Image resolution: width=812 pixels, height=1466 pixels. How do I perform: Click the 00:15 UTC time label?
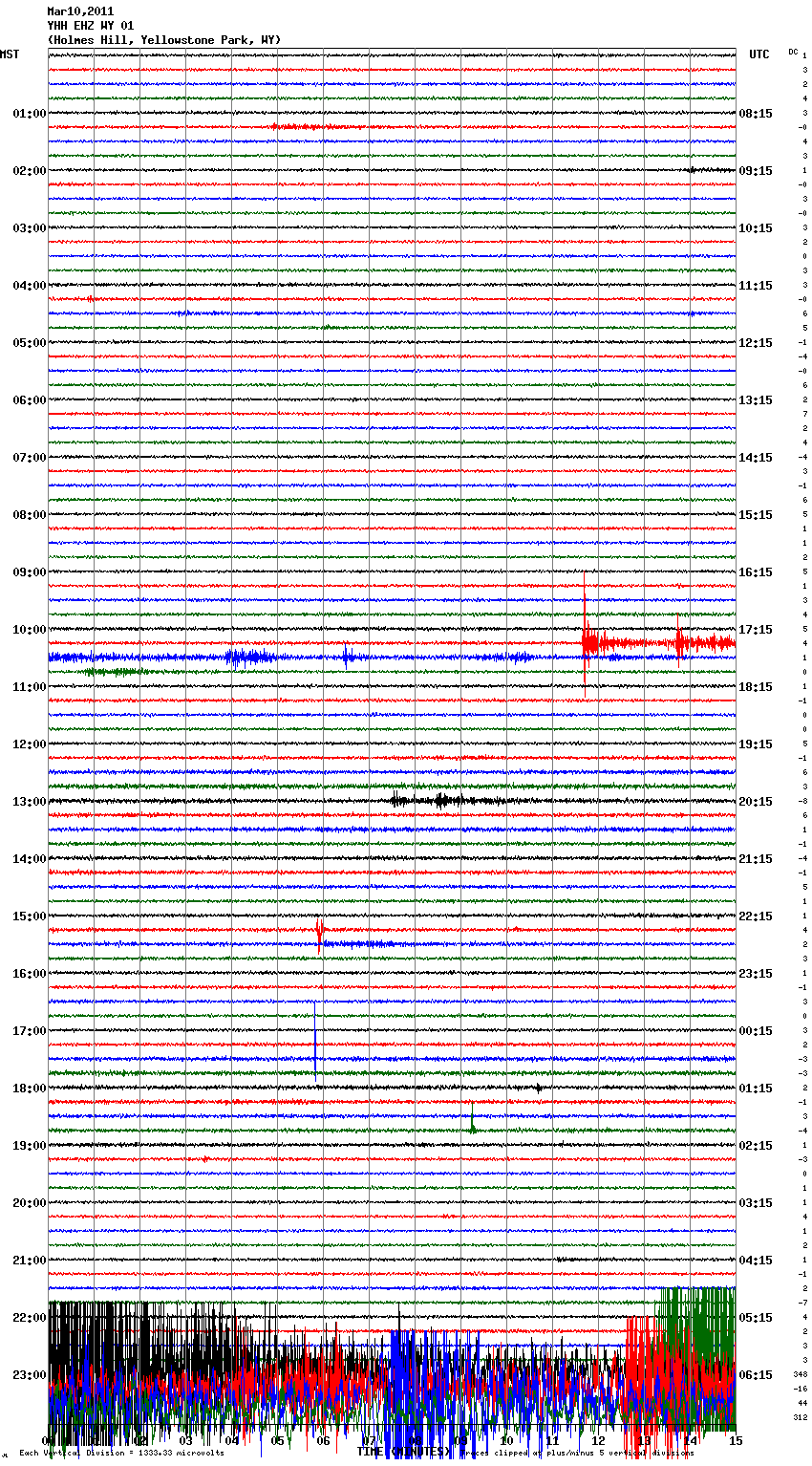coord(756,1031)
